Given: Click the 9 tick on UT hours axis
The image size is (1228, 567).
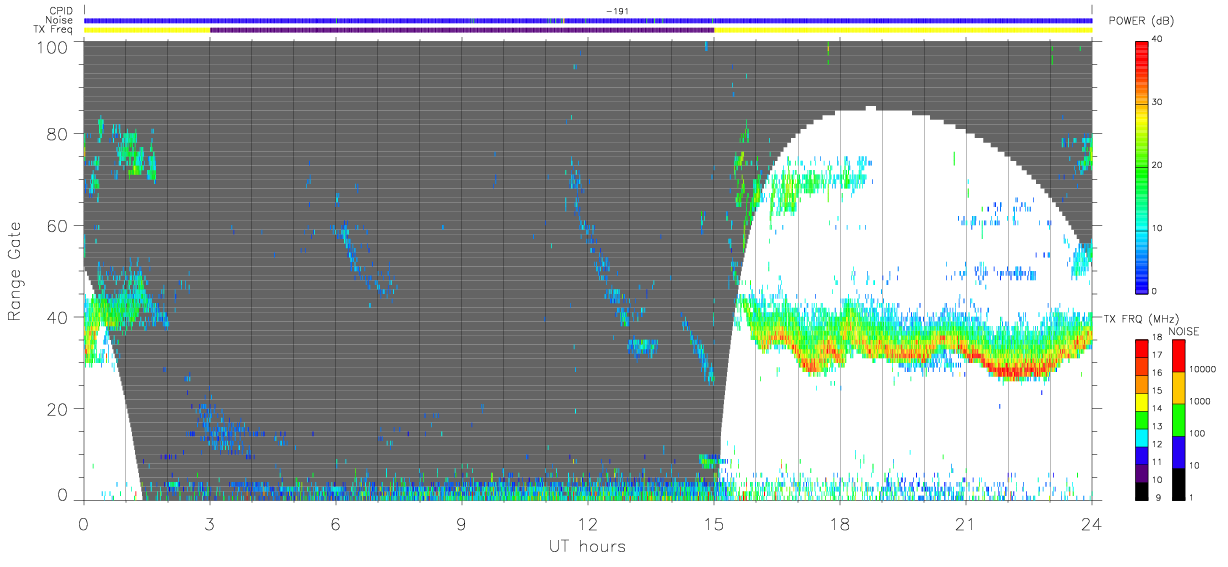Looking at the screenshot, I should (x=462, y=523).
